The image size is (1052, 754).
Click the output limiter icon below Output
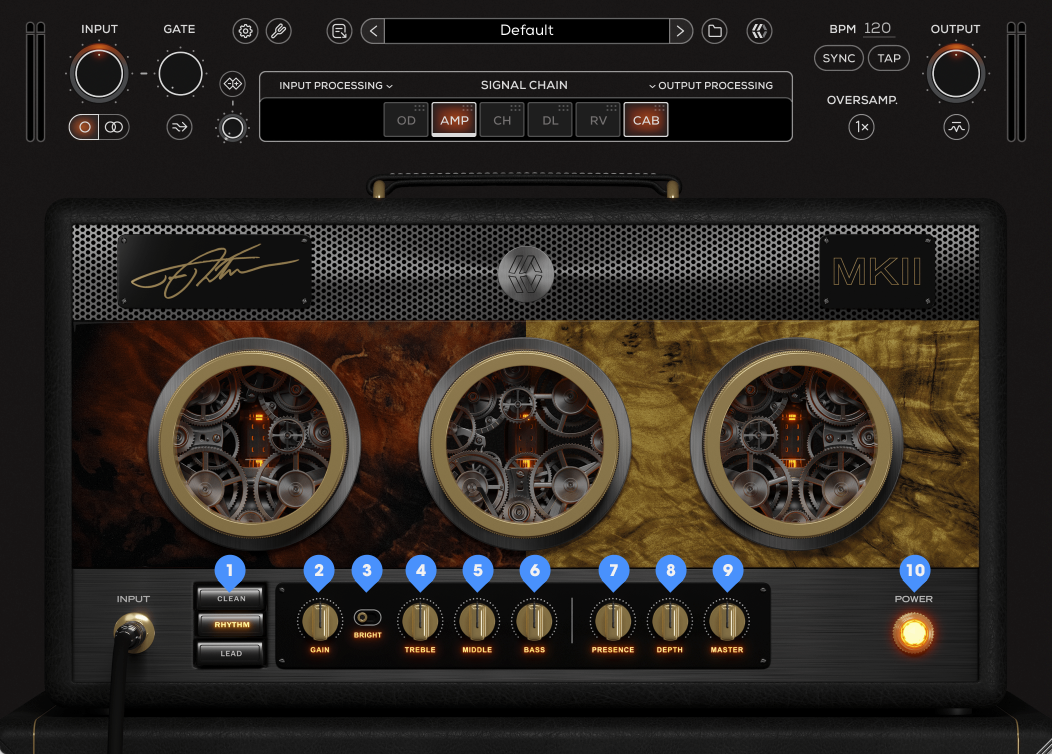click(956, 127)
